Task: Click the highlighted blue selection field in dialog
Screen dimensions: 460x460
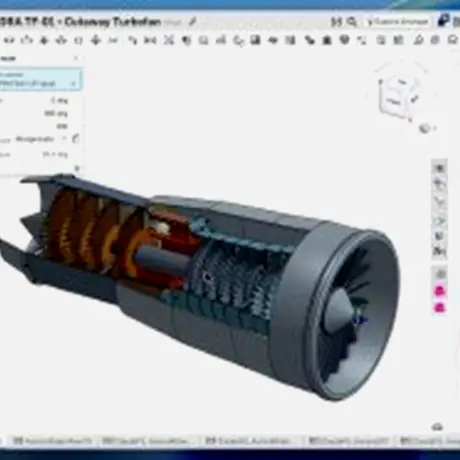Action: click(x=40, y=79)
